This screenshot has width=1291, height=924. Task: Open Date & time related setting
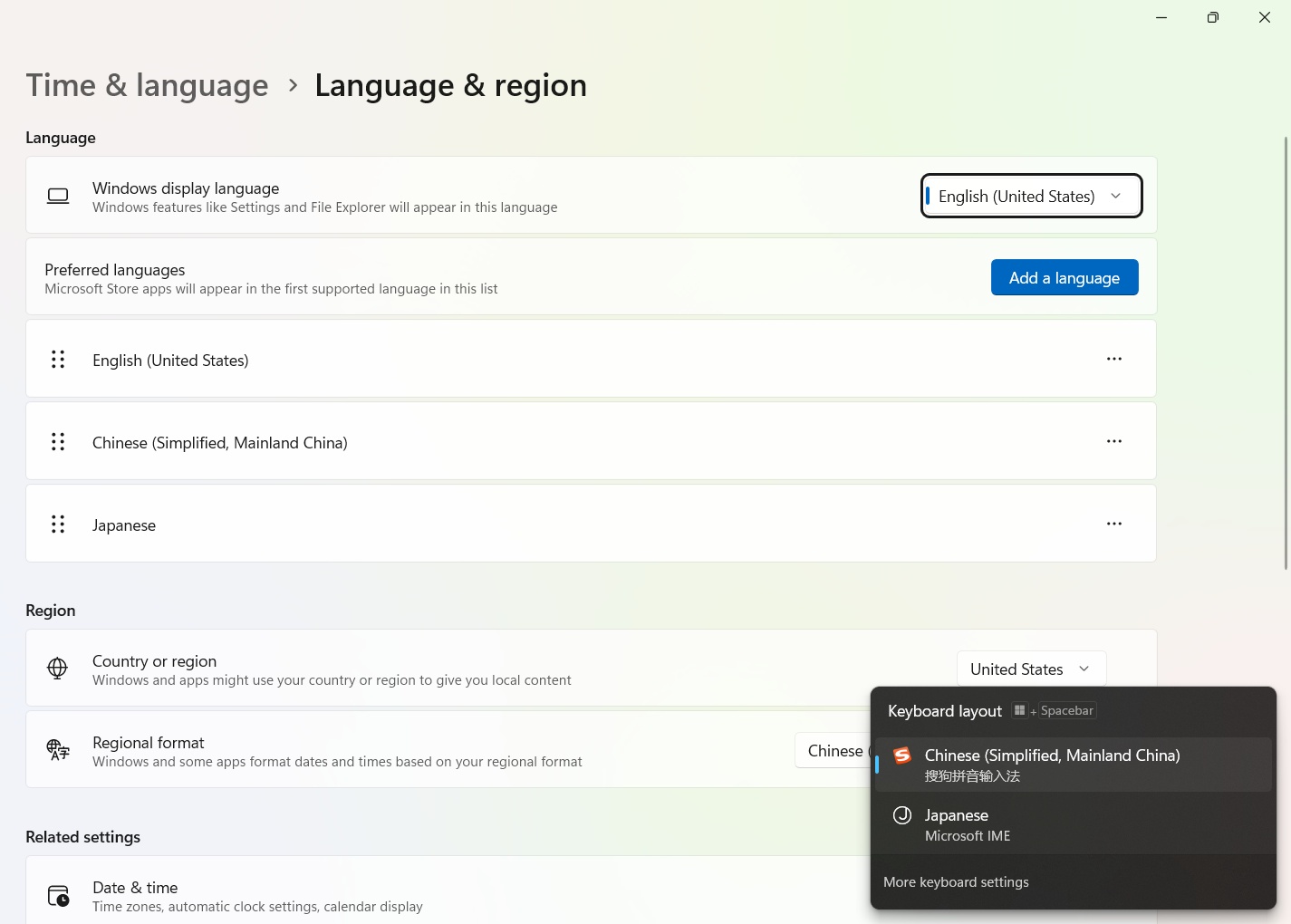[448, 890]
